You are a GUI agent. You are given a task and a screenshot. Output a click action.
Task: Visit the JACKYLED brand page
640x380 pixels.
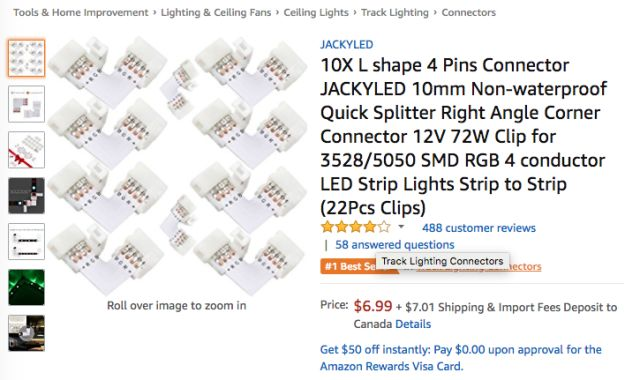(347, 44)
